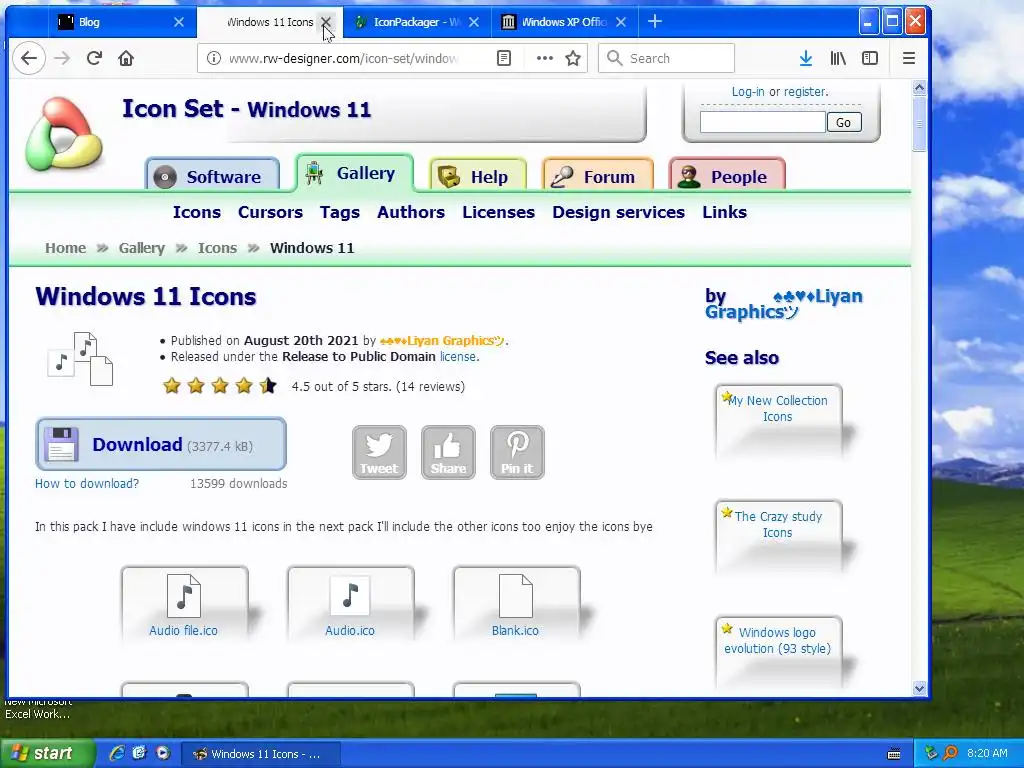
Task: Click the icon set preview image
Action: tap(80, 359)
